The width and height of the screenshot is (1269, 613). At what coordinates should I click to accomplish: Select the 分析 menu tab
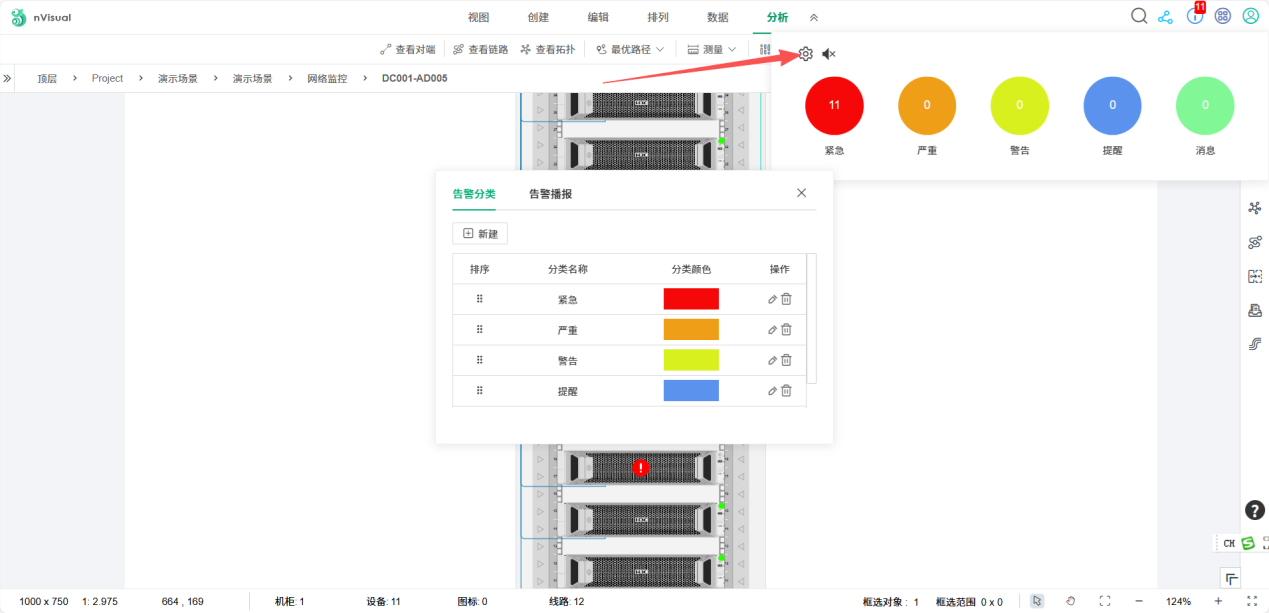777,17
